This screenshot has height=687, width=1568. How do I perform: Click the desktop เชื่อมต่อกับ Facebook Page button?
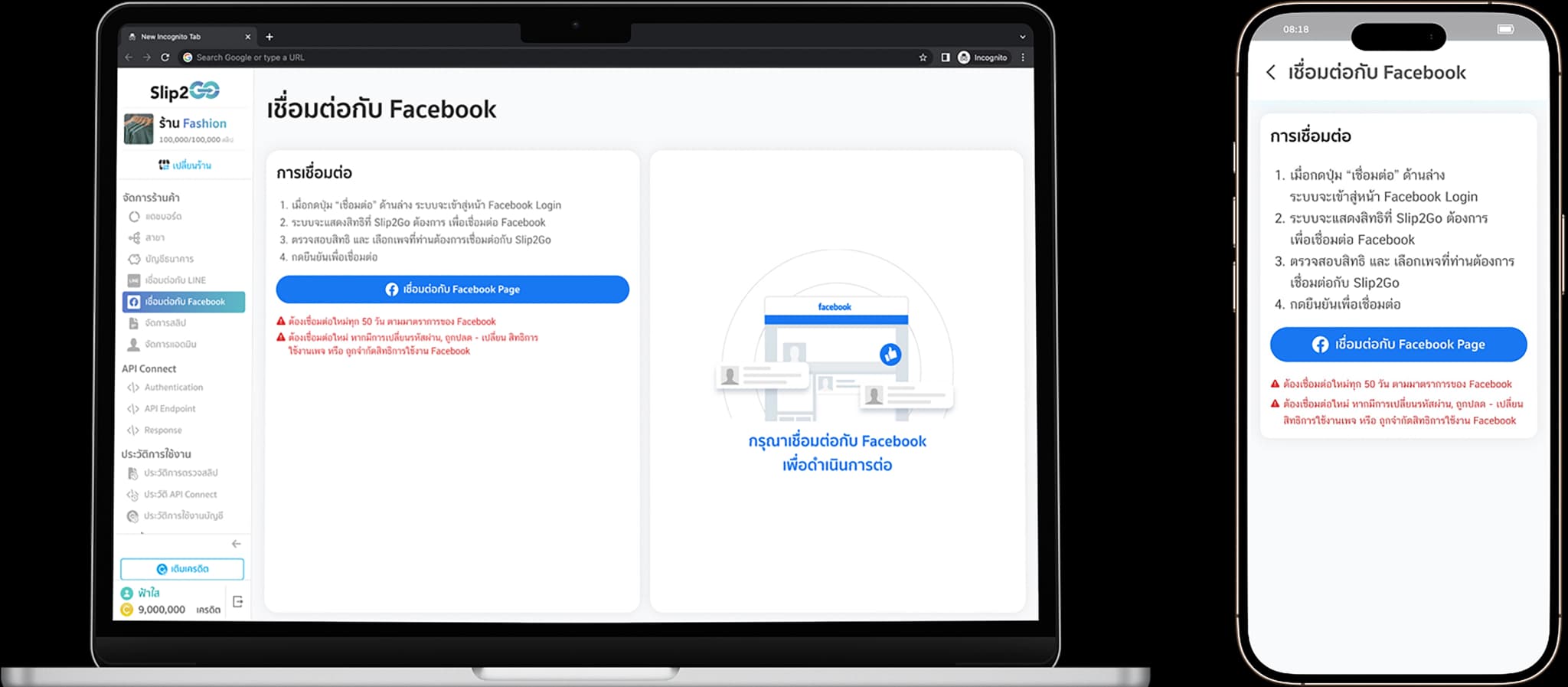(452, 290)
